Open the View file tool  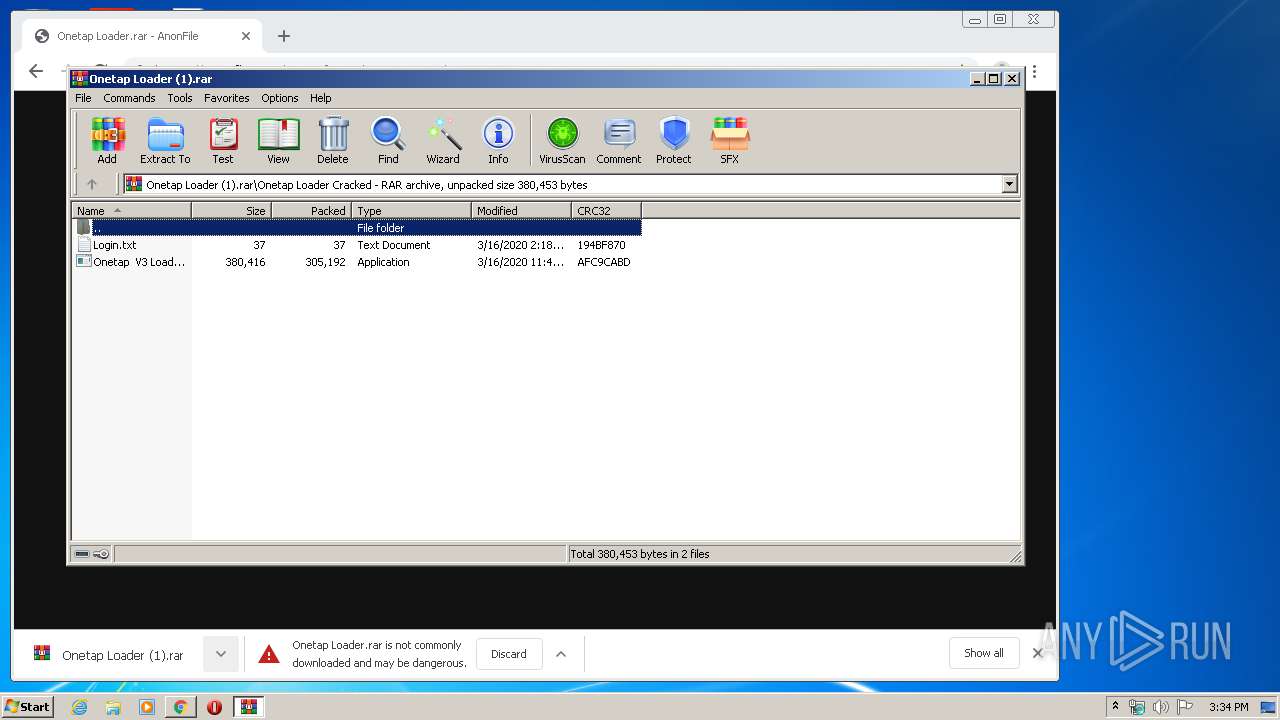coord(278,140)
